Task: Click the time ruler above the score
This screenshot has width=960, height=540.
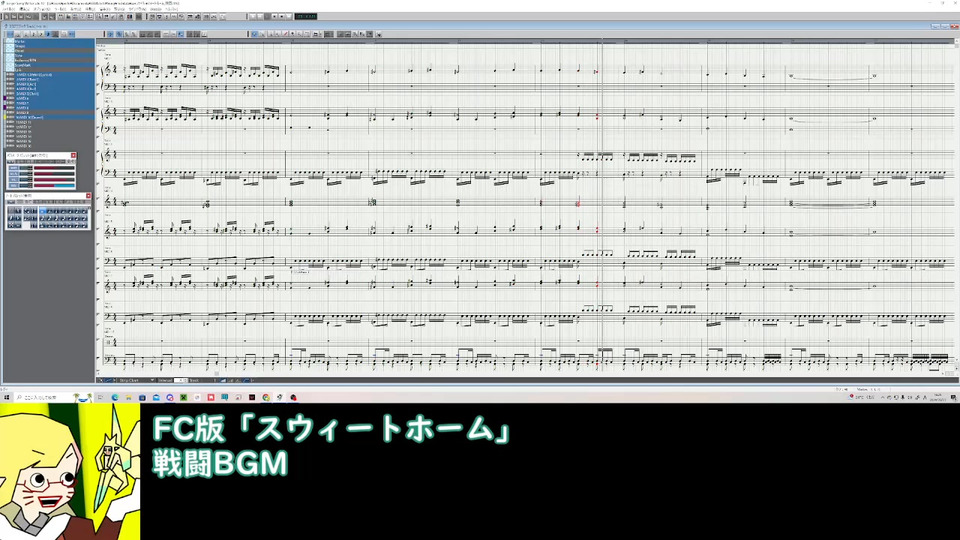Action: coord(527,40)
